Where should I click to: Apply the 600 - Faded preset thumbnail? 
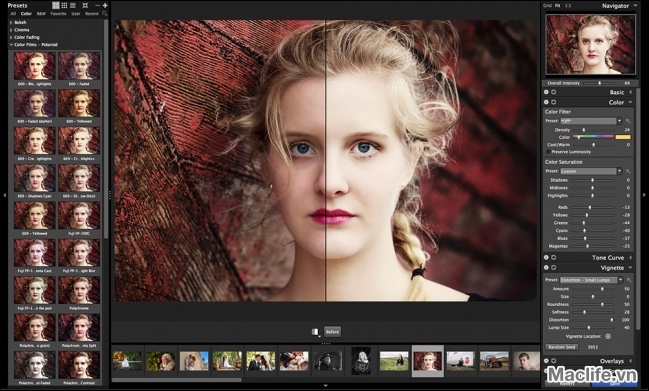tap(79, 66)
